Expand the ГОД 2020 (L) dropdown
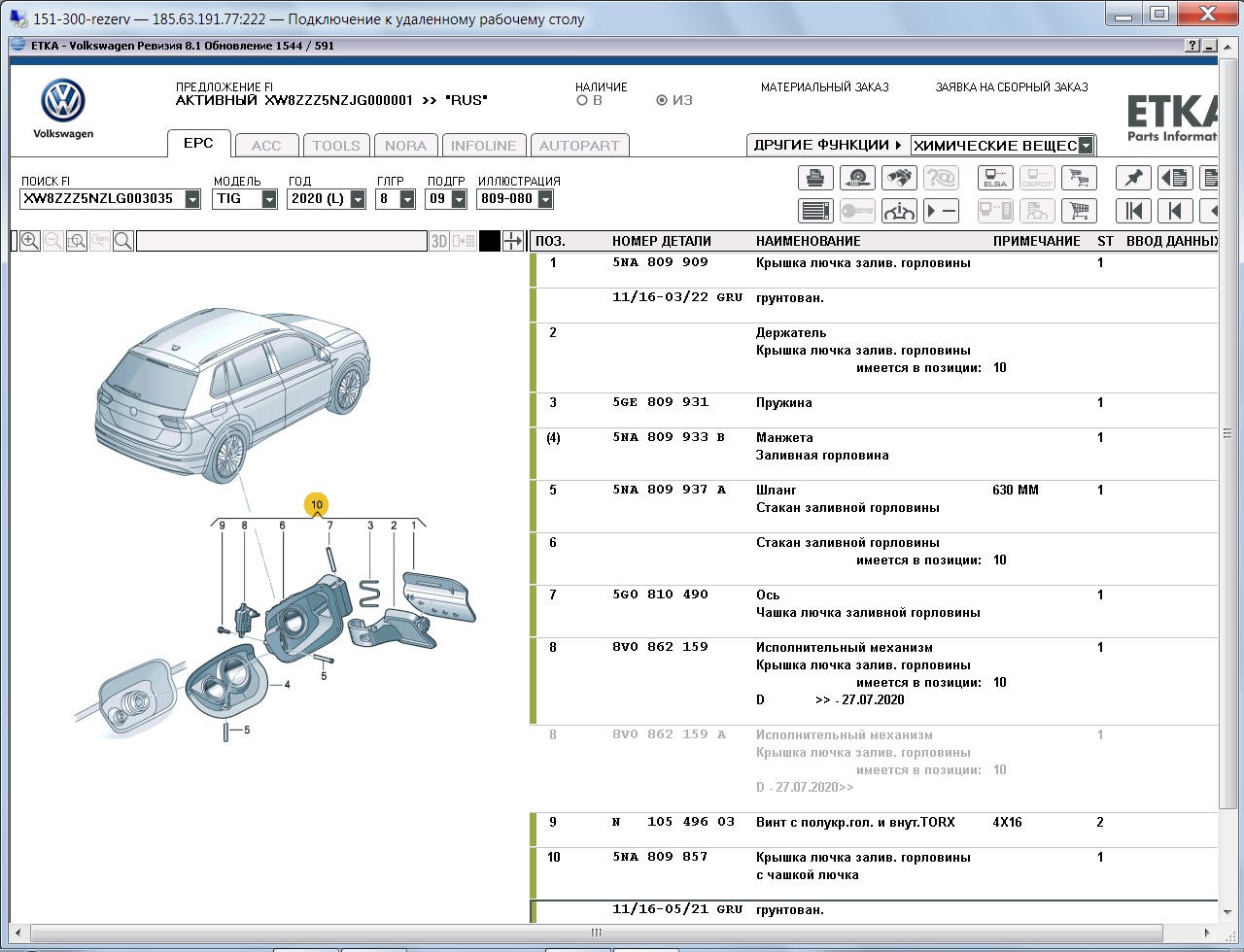Screen dimensions: 1244x952 click(x=358, y=198)
